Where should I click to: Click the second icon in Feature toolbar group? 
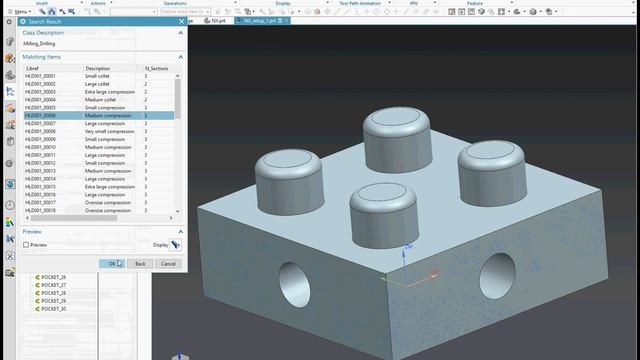click(x=462, y=12)
